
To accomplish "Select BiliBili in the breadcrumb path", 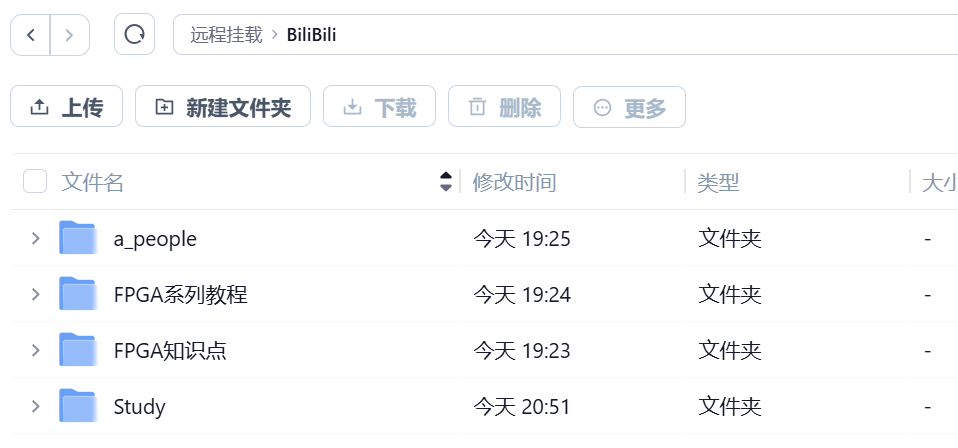I will pos(312,34).
